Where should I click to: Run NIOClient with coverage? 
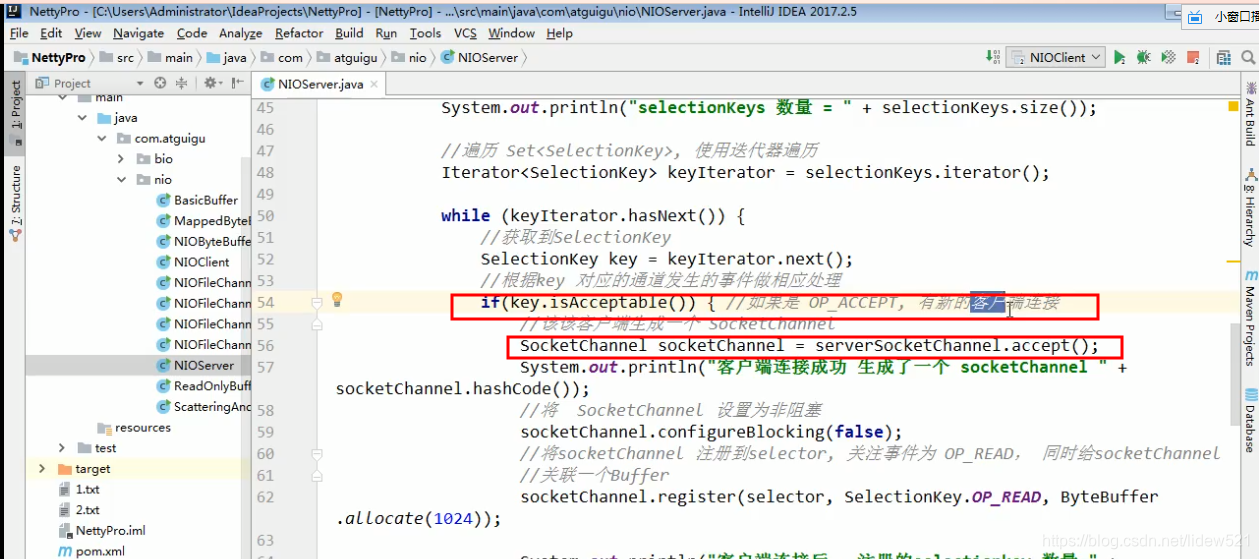tap(1167, 58)
